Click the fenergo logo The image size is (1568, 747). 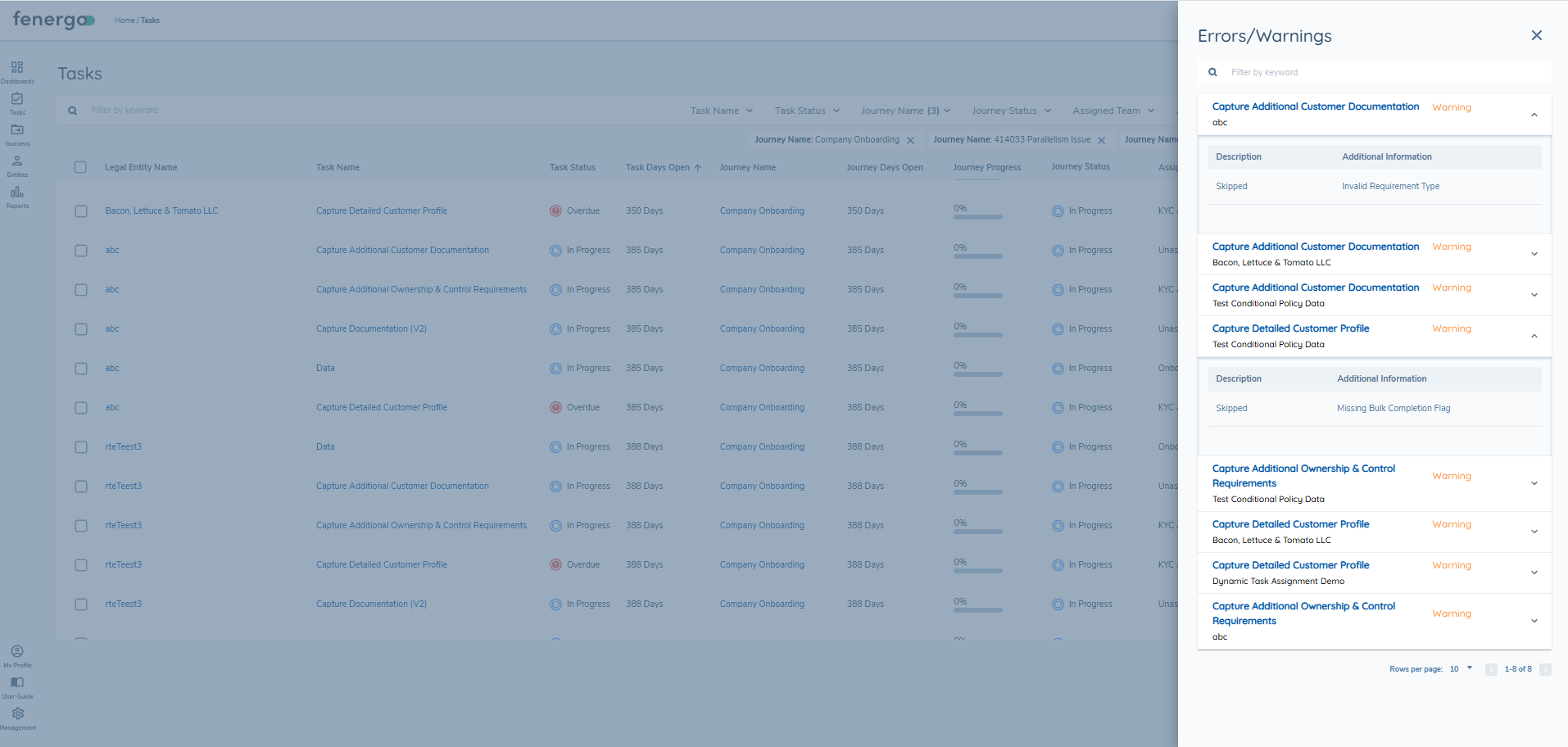[x=52, y=20]
